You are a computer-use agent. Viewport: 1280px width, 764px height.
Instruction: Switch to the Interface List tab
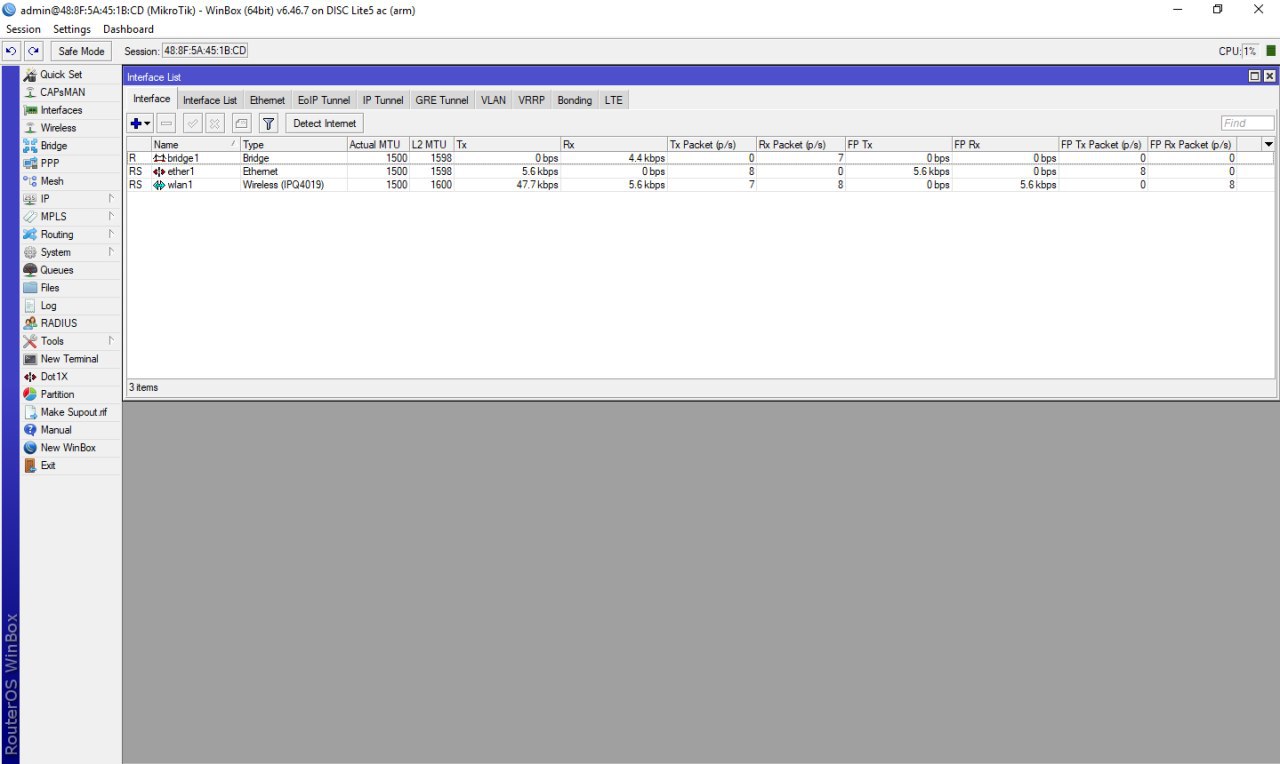pyautogui.click(x=210, y=100)
